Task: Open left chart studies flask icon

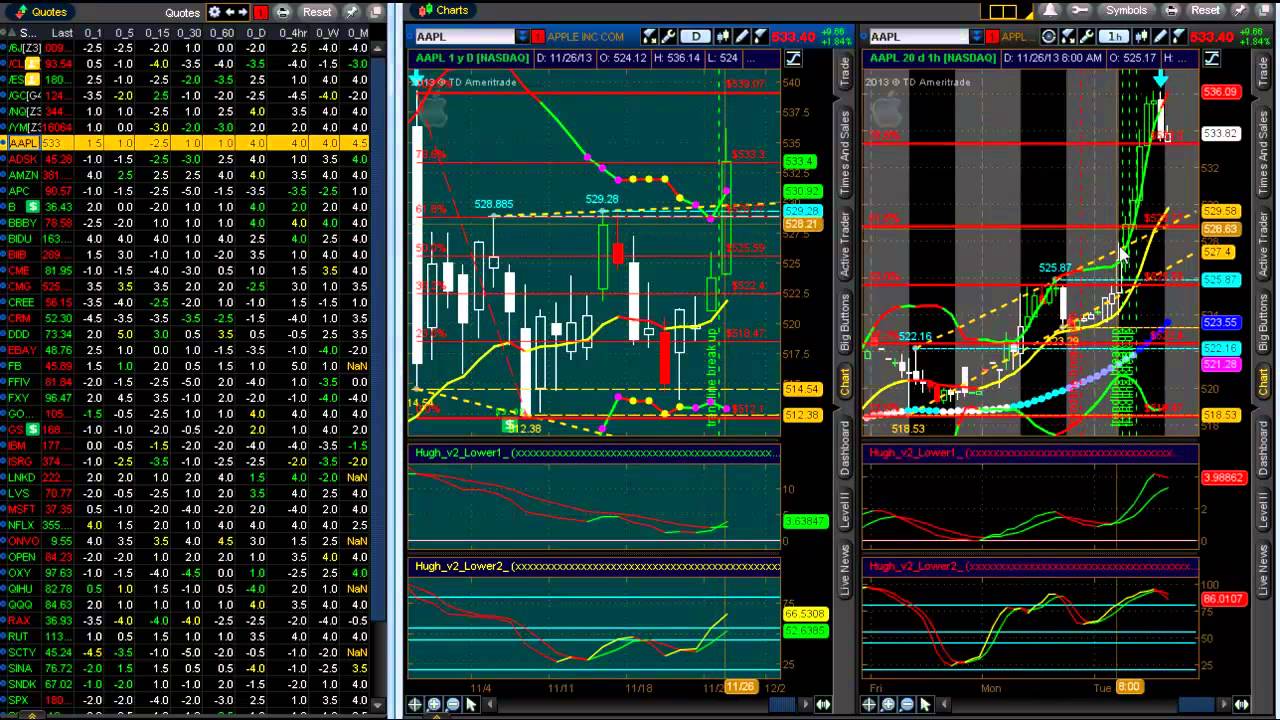Action: click(760, 37)
